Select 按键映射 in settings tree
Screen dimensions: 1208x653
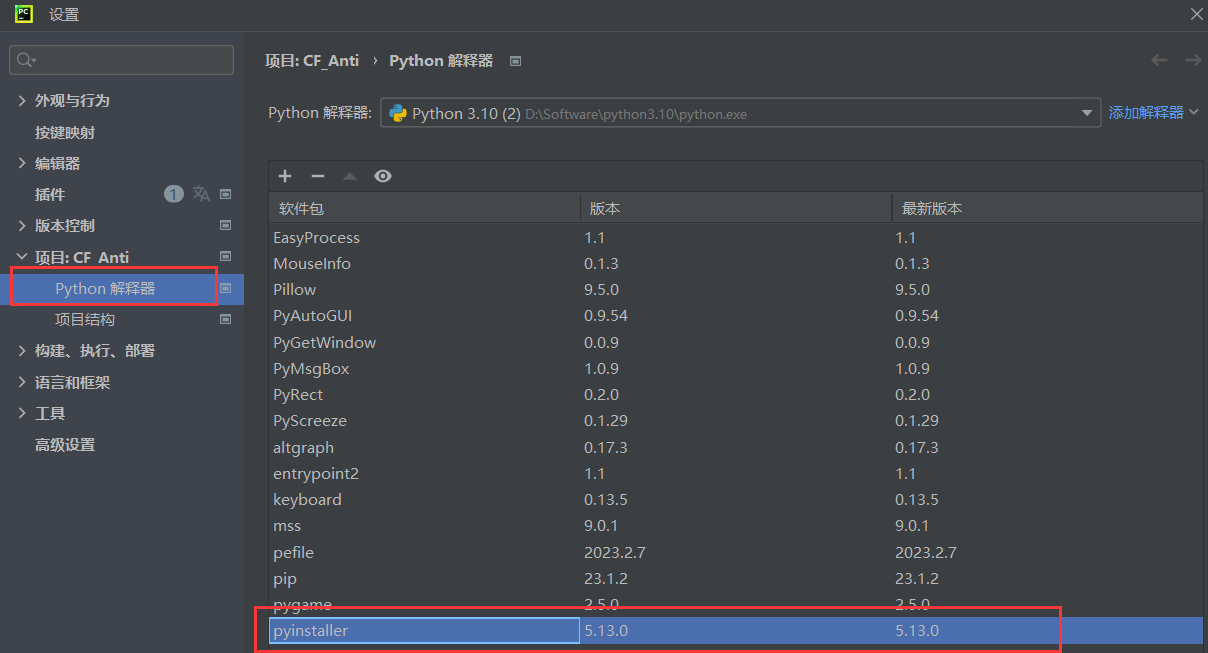[65, 132]
